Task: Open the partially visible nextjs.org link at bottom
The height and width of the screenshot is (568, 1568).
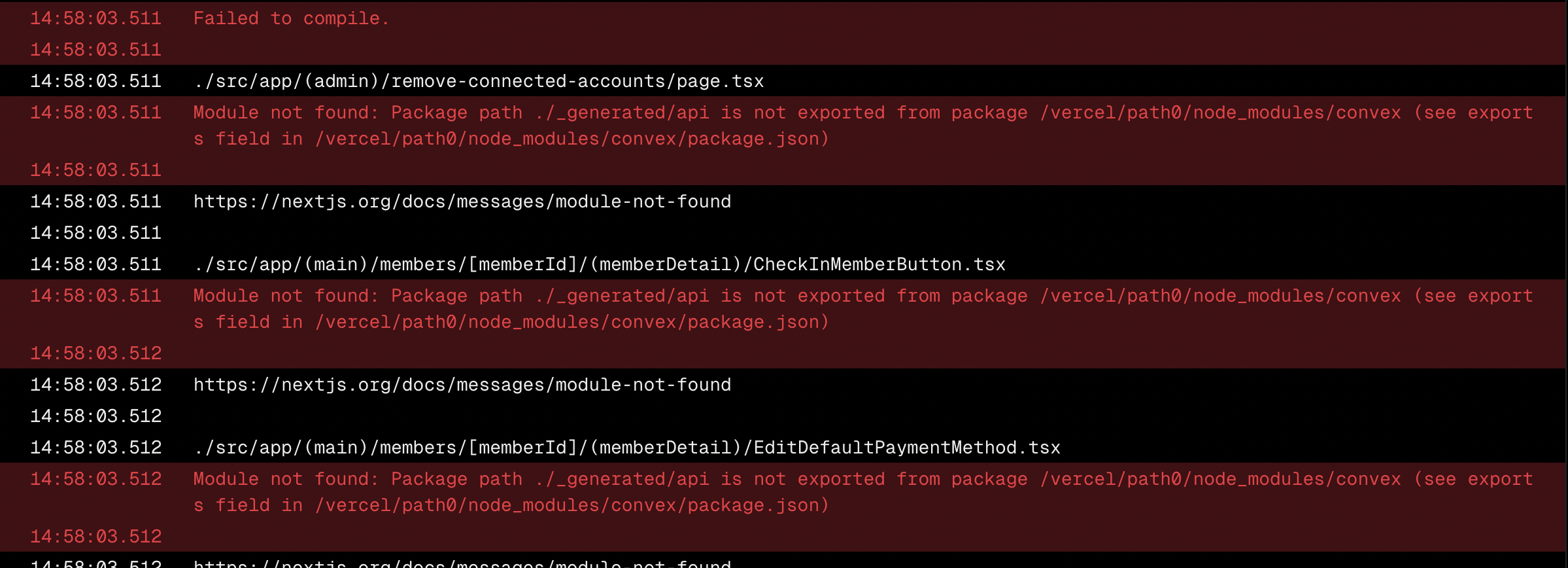Action: click(462, 563)
